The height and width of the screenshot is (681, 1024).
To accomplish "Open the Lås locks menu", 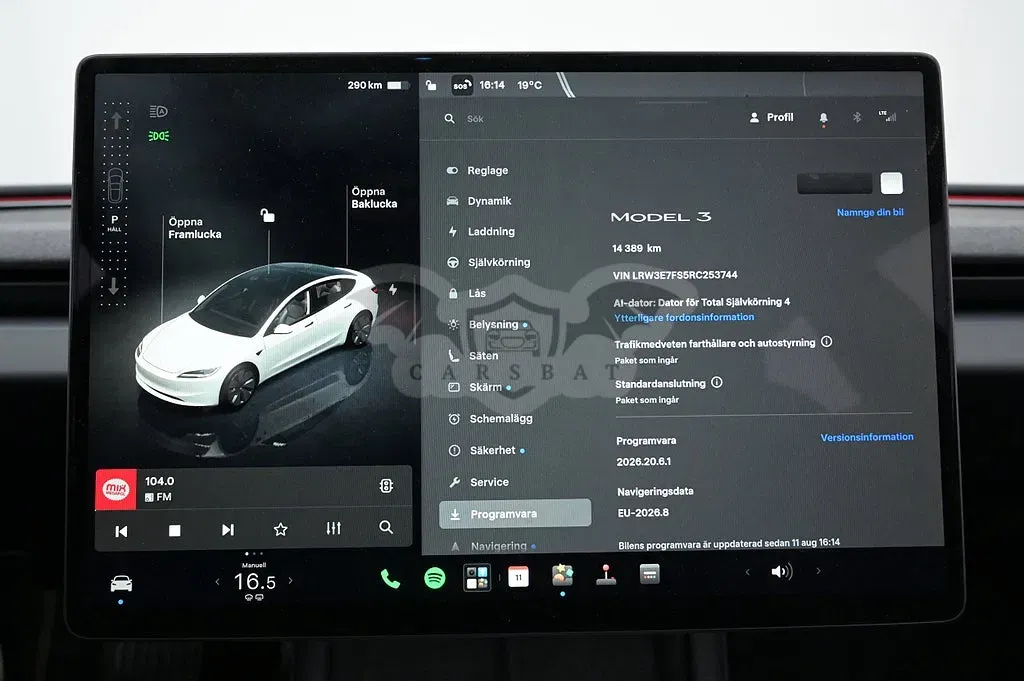I will tap(467, 294).
